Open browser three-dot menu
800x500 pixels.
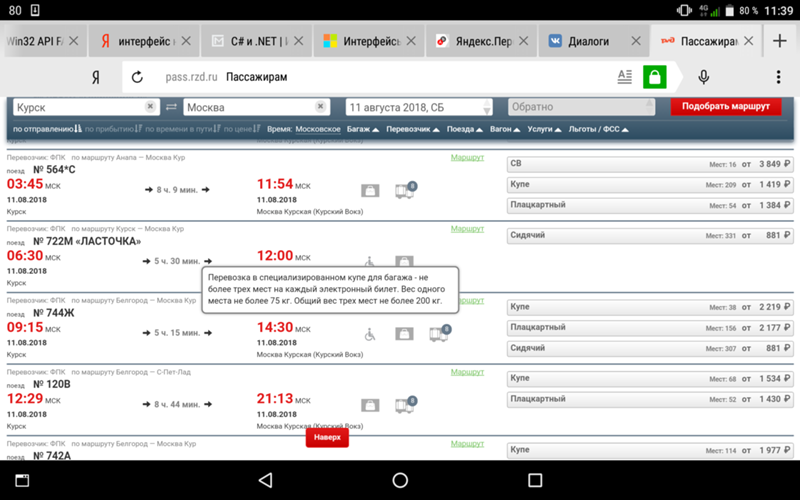(778, 77)
